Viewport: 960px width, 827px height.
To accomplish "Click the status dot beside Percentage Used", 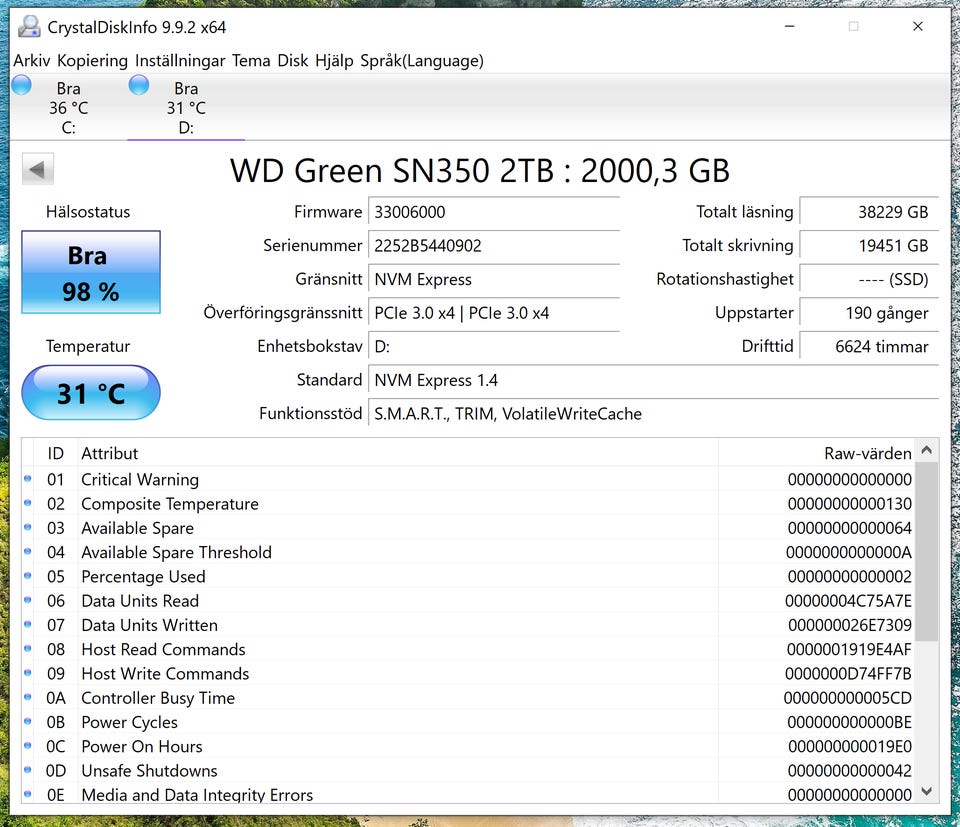I will pyautogui.click(x=28, y=576).
